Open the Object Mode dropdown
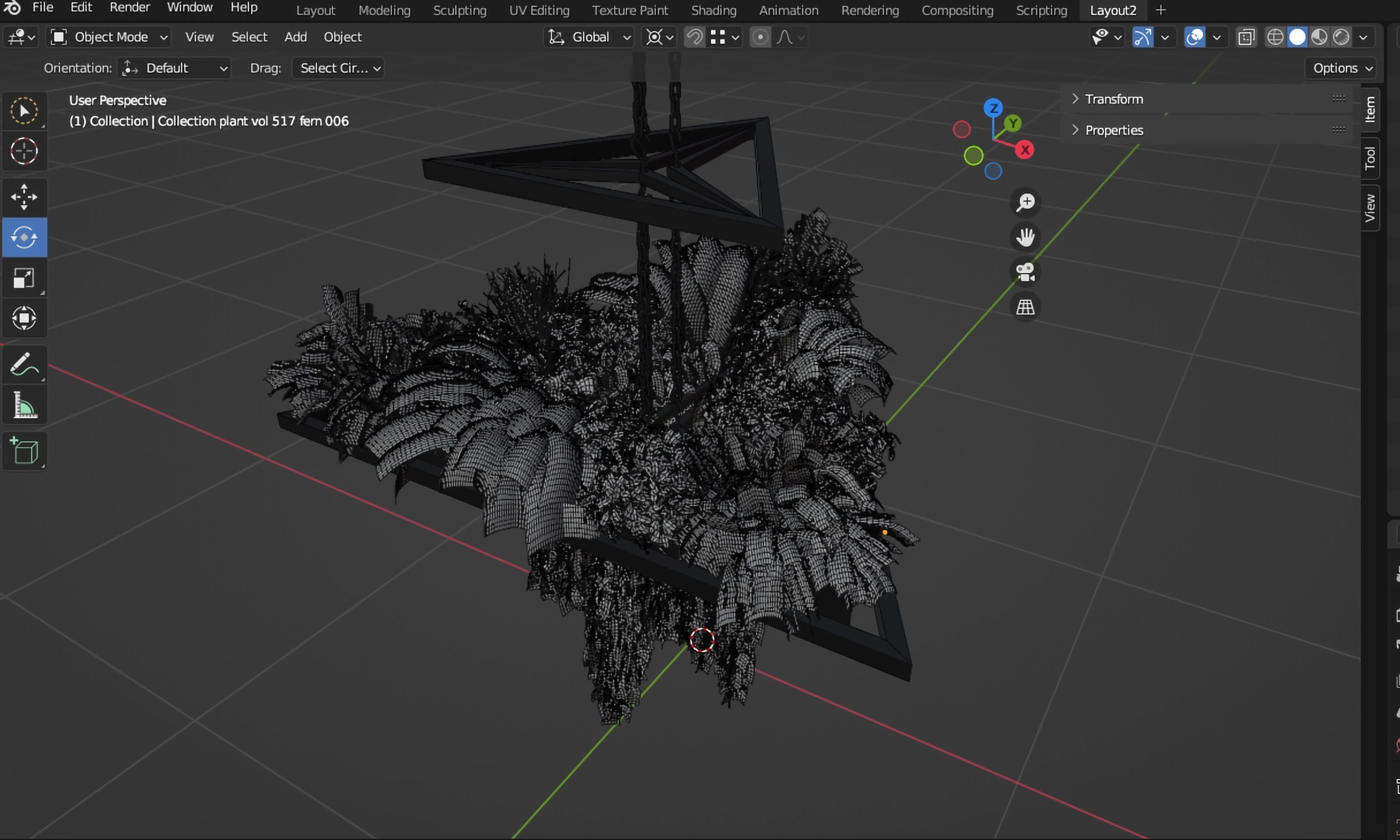The height and width of the screenshot is (840, 1400). [x=109, y=37]
